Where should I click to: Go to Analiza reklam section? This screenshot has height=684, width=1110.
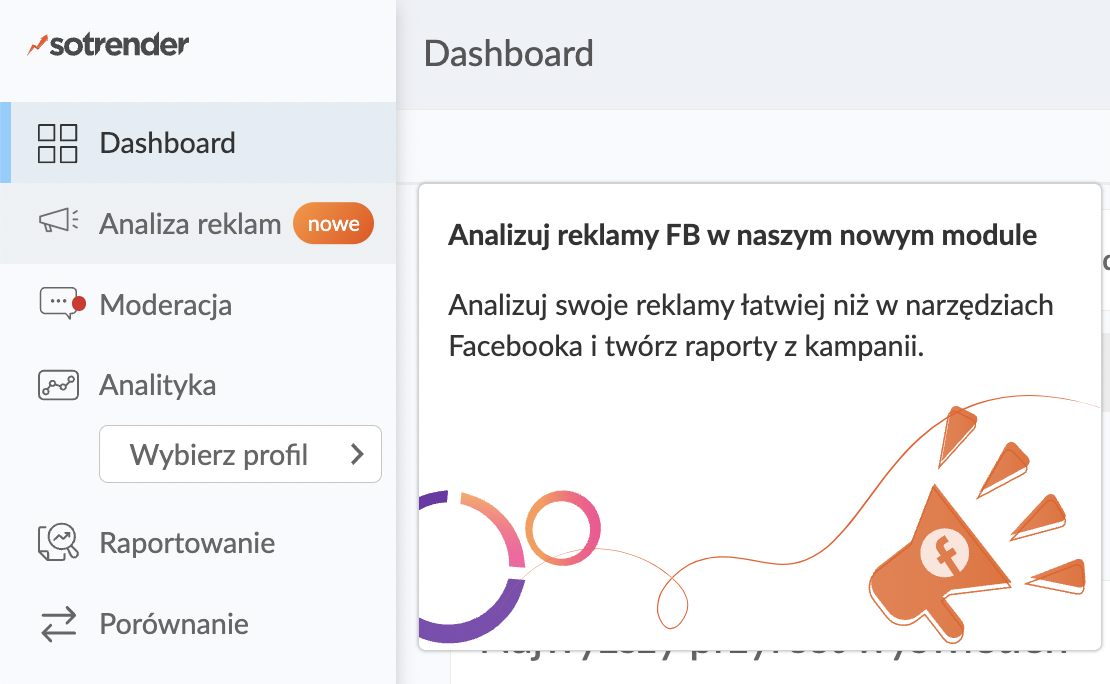pyautogui.click(x=190, y=224)
